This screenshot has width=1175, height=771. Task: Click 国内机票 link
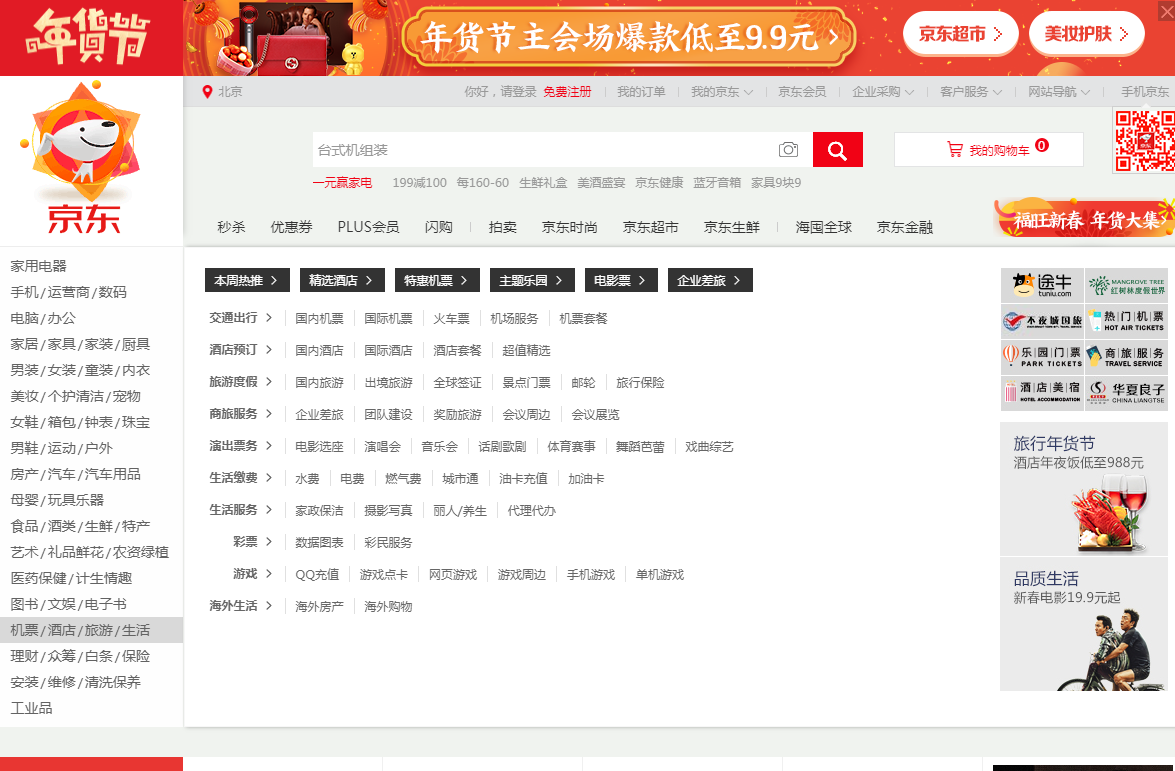pyautogui.click(x=319, y=318)
